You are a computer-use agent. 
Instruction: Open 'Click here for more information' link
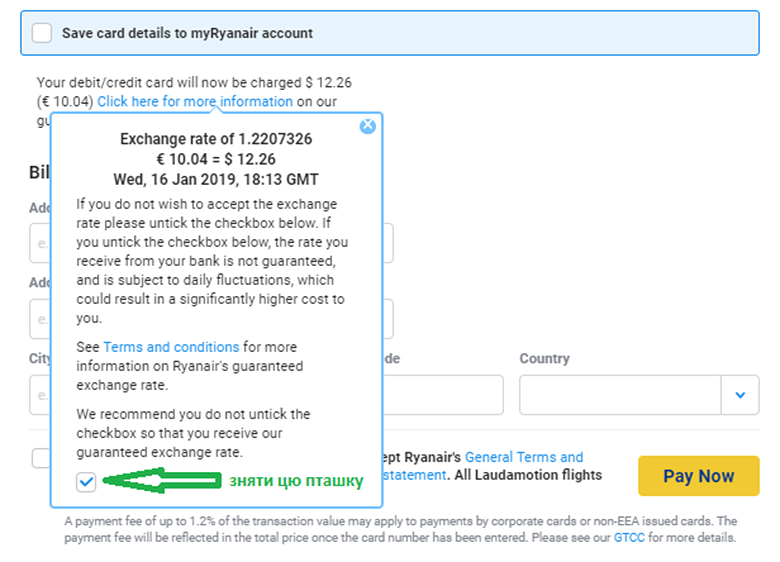[x=195, y=101]
